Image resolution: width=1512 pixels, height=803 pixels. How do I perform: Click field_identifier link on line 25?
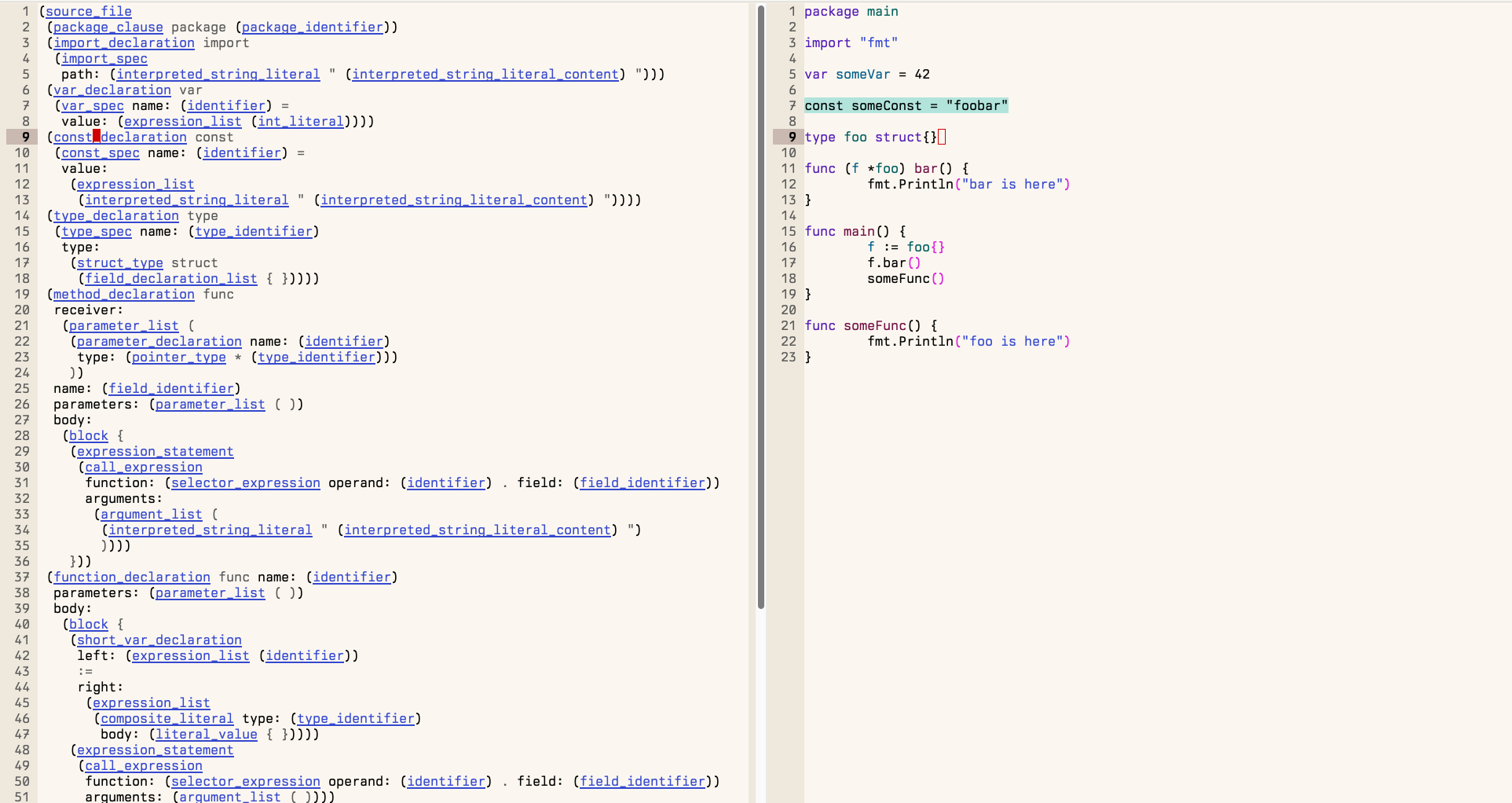coord(171,389)
